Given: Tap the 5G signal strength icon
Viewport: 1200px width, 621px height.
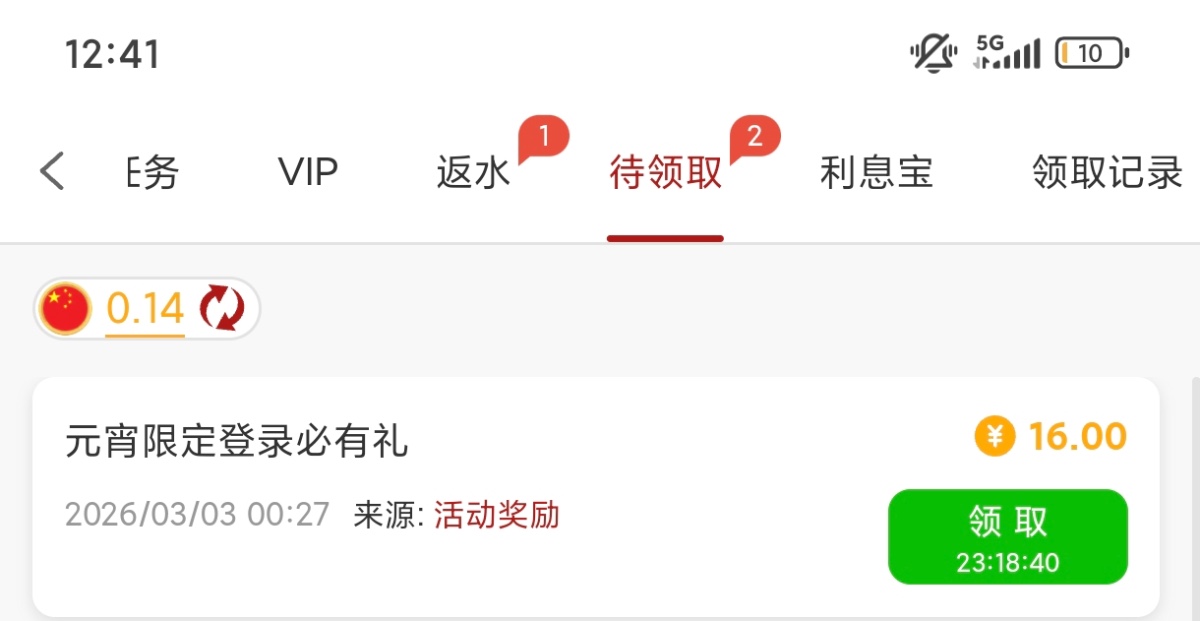Looking at the screenshot, I should (x=1007, y=52).
